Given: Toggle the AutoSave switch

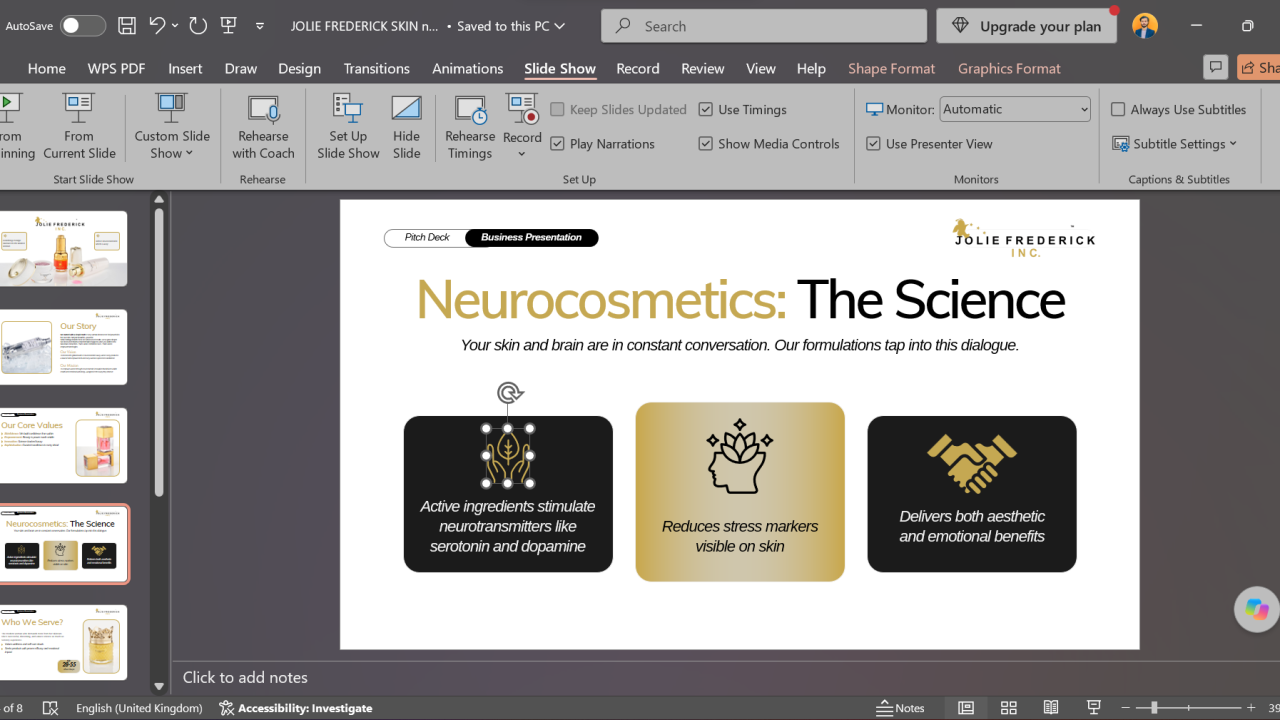Looking at the screenshot, I should tap(82, 26).
